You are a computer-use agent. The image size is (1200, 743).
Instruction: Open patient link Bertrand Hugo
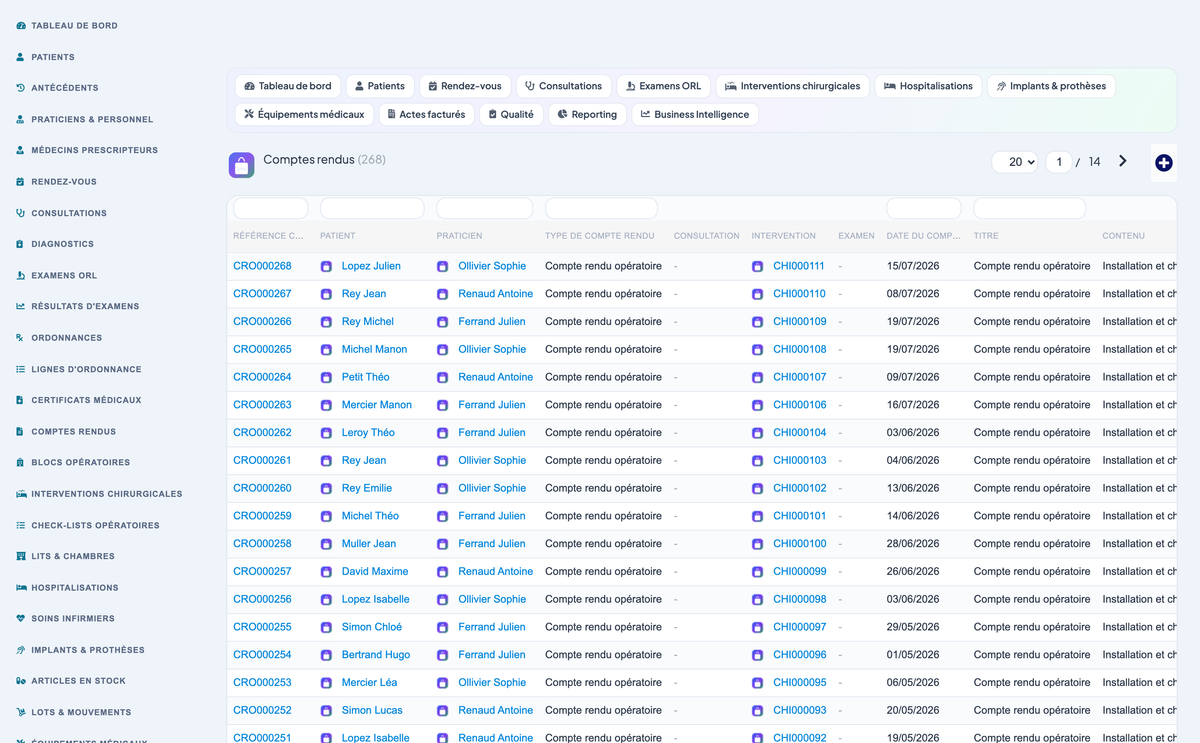tap(376, 655)
